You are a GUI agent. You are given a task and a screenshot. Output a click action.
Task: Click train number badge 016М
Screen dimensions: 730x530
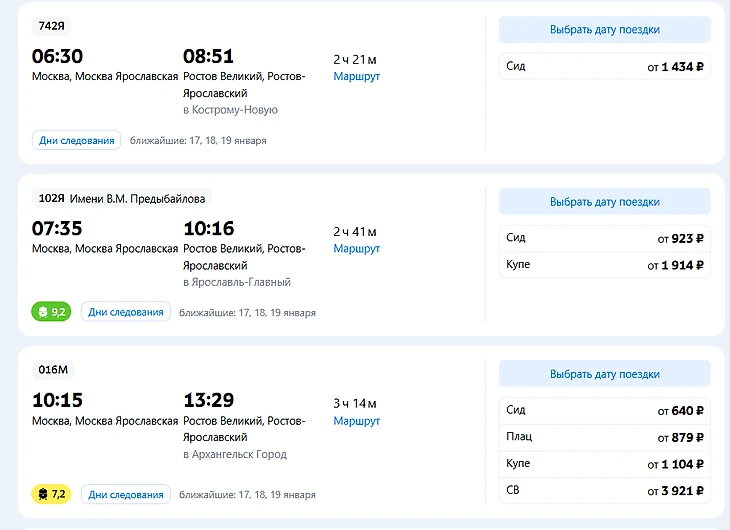[x=53, y=370]
